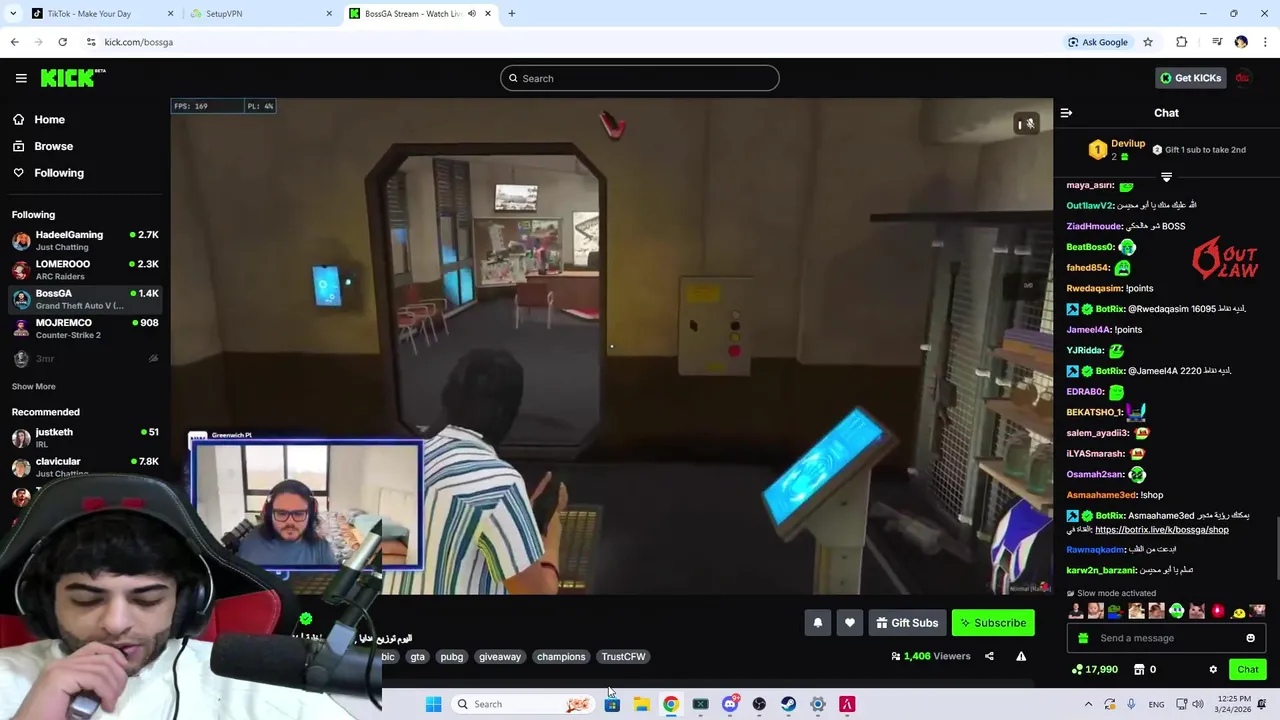Click the pinned Outlaw logo in chat
This screenshot has height=720, width=1280.
point(1224,261)
